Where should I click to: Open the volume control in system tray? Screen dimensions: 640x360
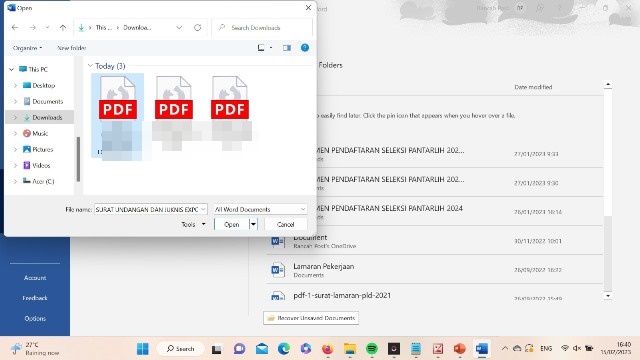(x=577, y=348)
